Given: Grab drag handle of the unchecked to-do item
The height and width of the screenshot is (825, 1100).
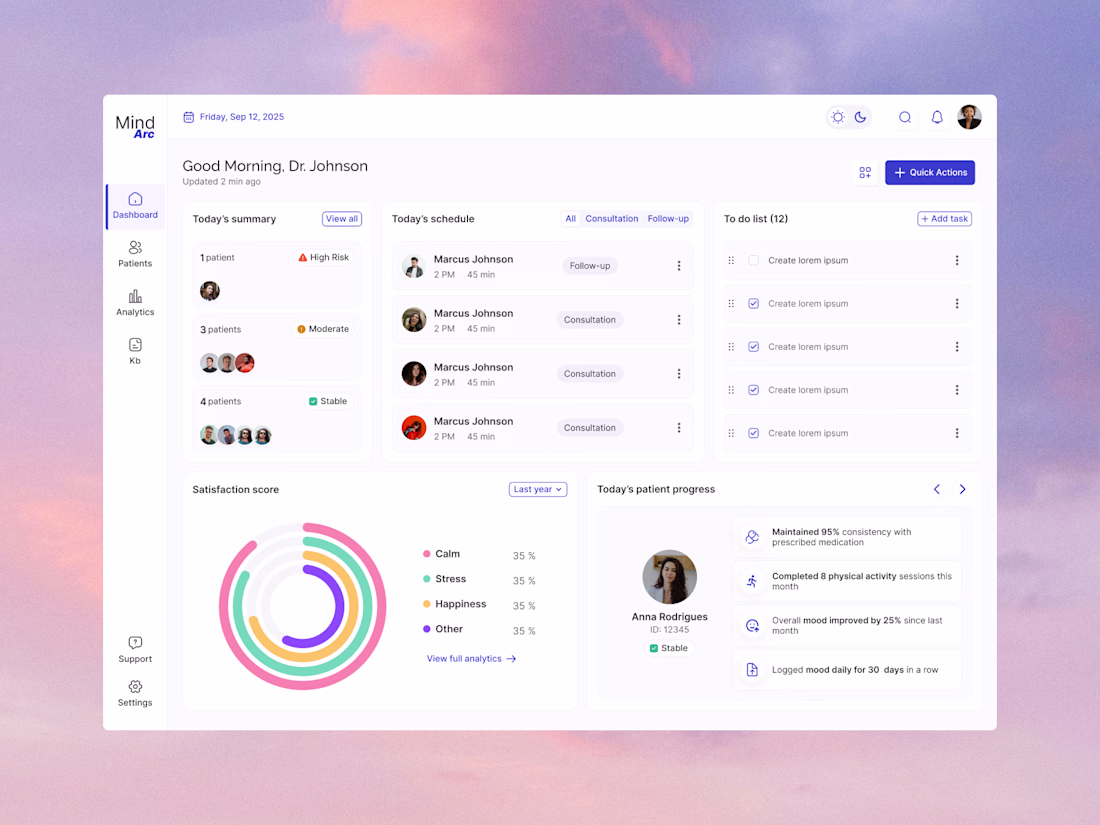Looking at the screenshot, I should tap(731, 260).
